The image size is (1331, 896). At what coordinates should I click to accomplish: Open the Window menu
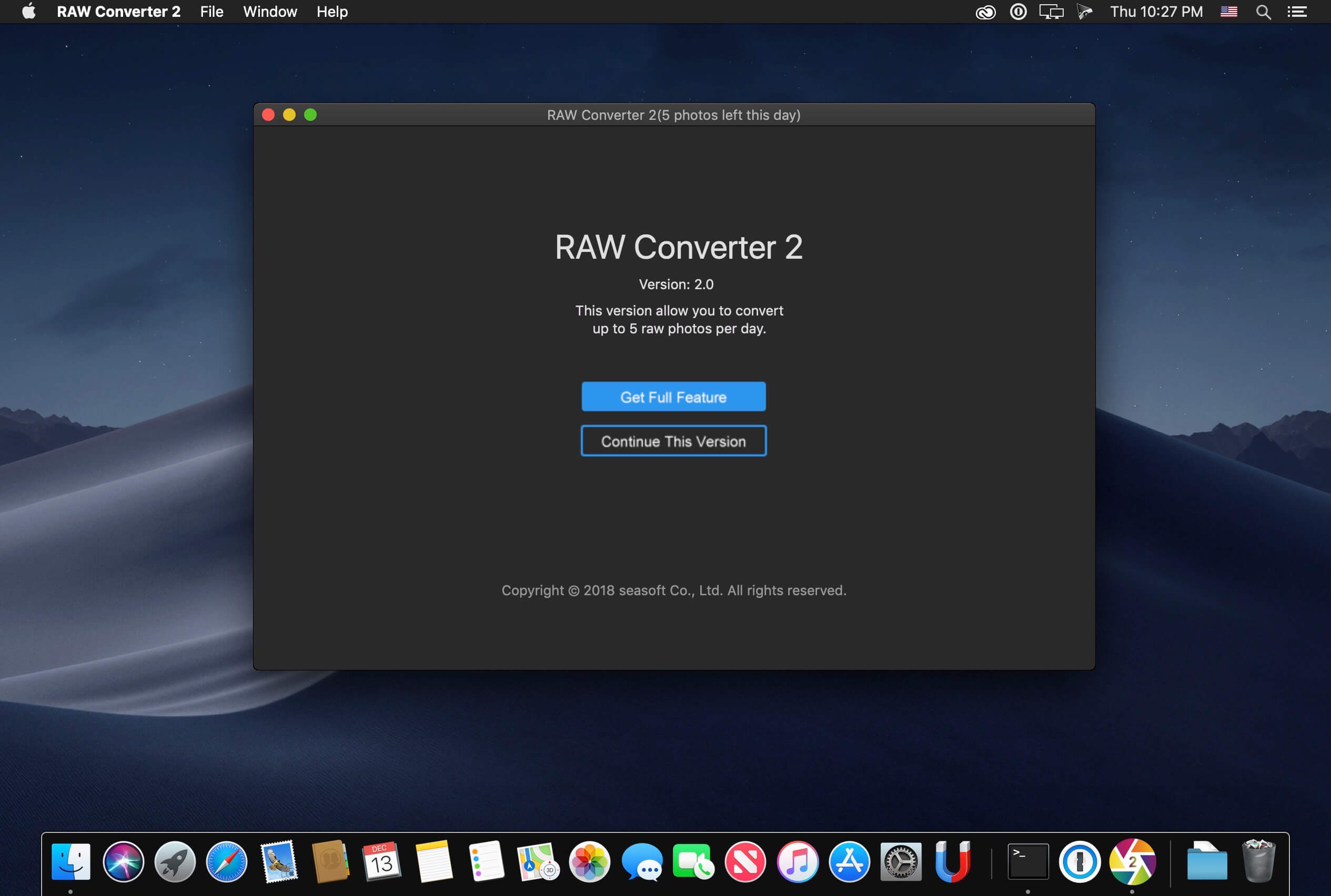(x=270, y=12)
